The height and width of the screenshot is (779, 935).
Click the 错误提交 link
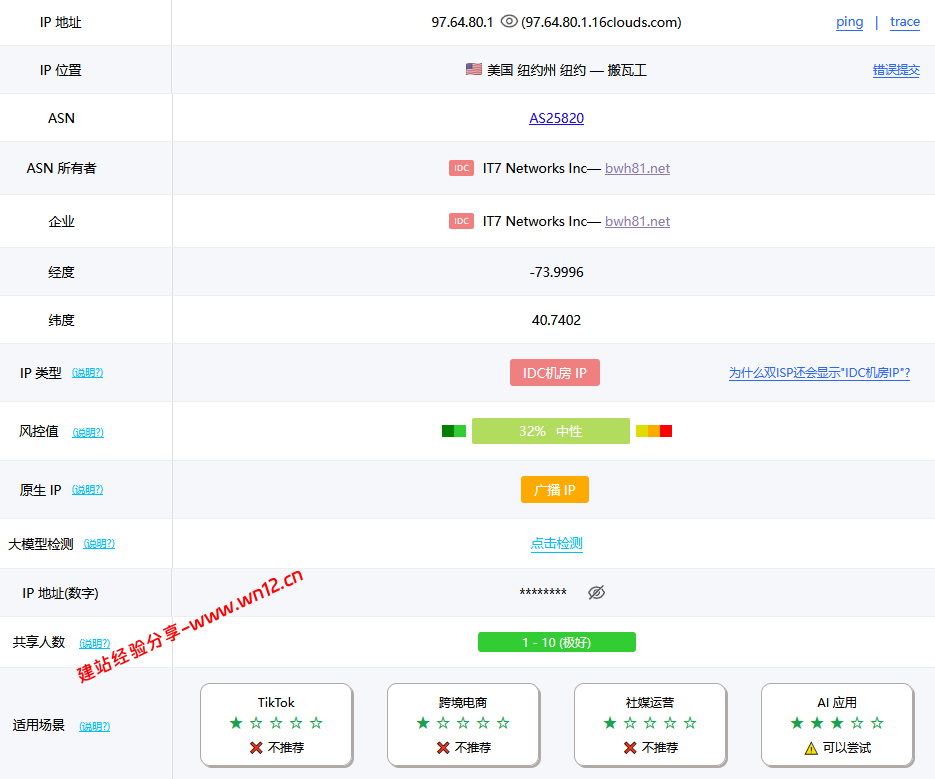[x=896, y=70]
